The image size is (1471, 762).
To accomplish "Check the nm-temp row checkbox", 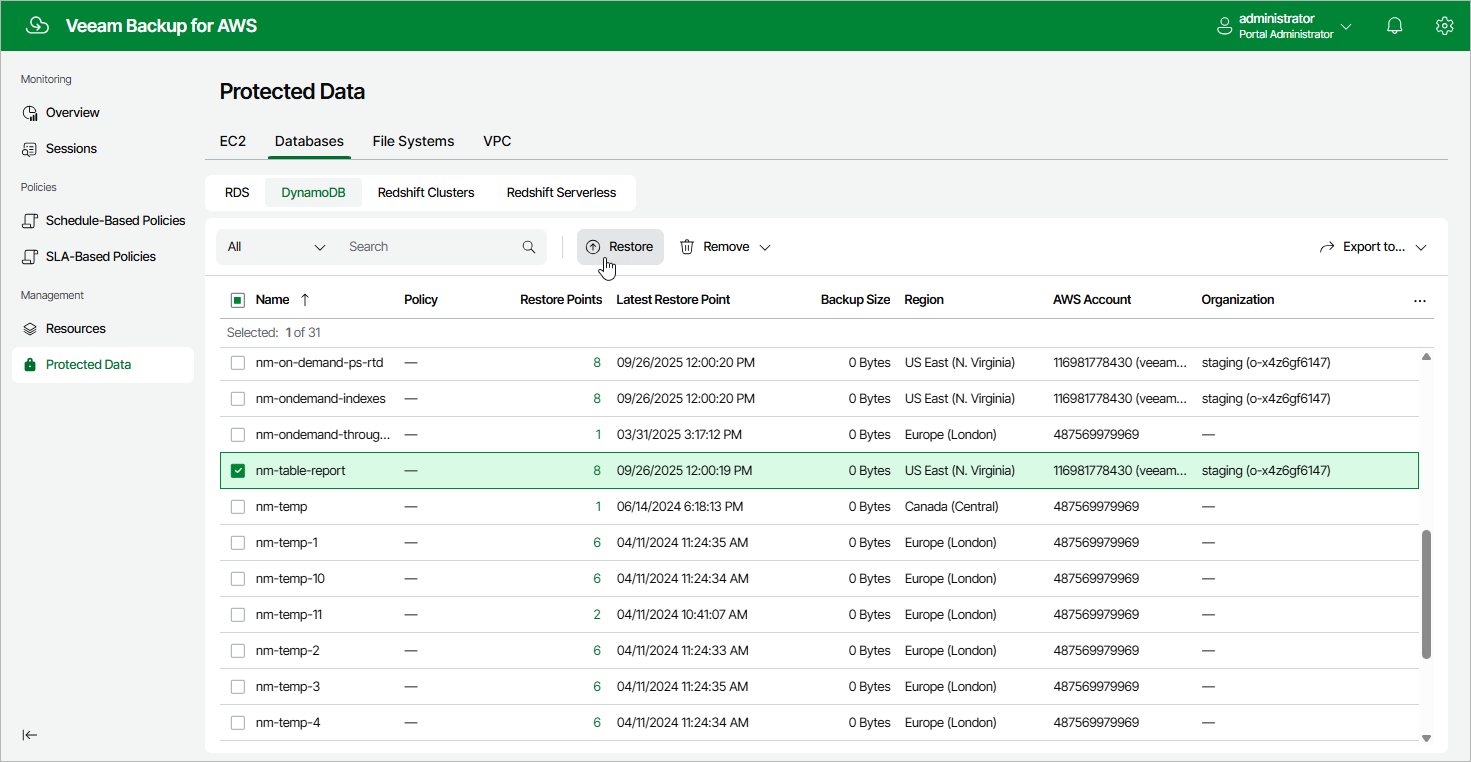I will (x=238, y=507).
